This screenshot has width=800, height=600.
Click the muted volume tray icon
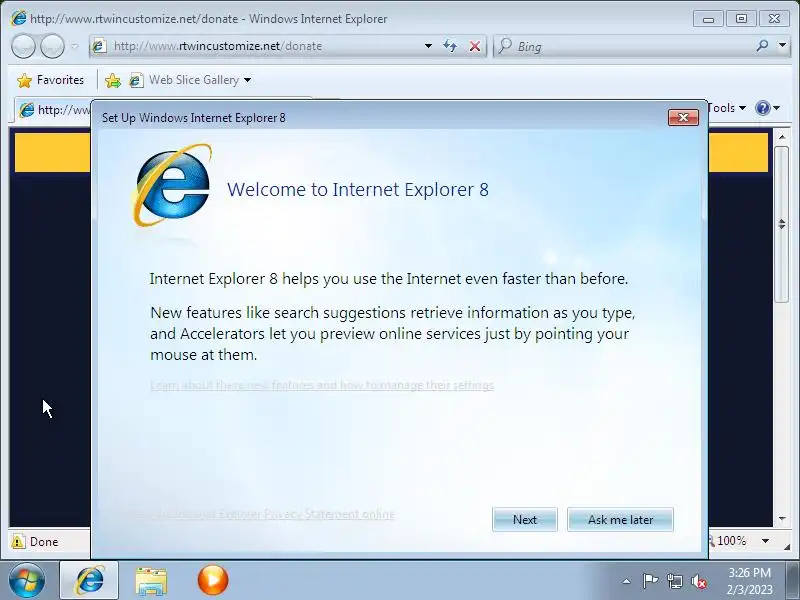698,581
